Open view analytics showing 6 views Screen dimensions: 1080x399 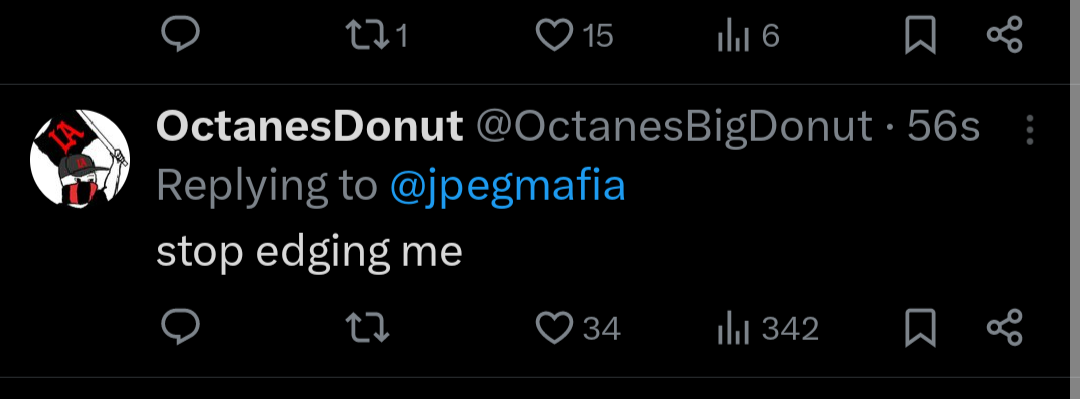(748, 35)
